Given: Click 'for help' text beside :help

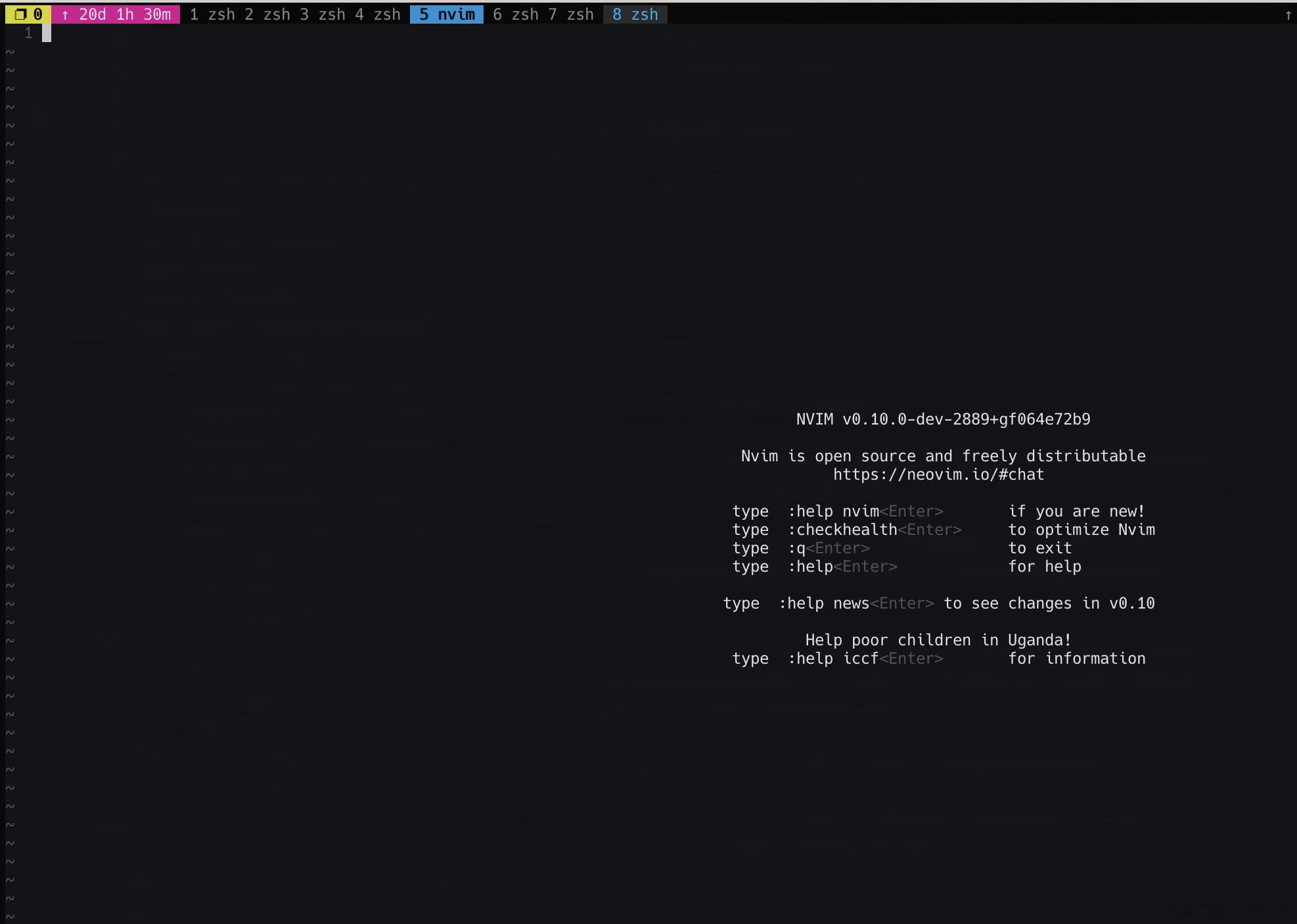Looking at the screenshot, I should [x=1045, y=566].
